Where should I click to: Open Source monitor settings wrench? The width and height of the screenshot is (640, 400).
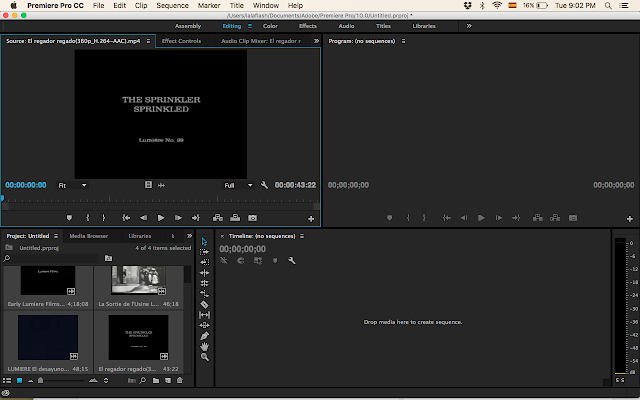point(264,185)
